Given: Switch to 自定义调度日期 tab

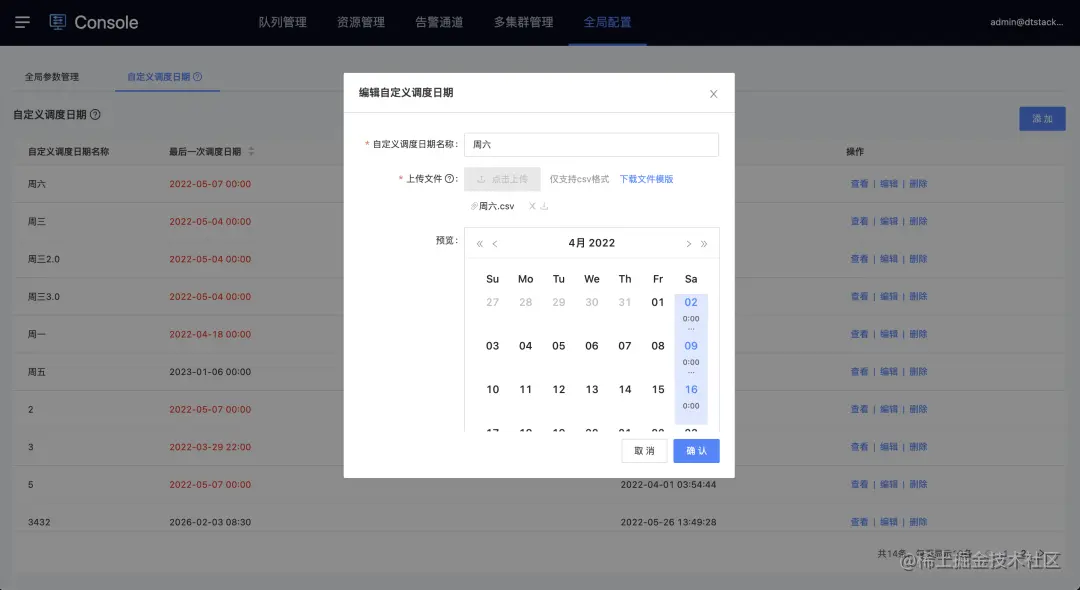Looking at the screenshot, I should point(158,76).
